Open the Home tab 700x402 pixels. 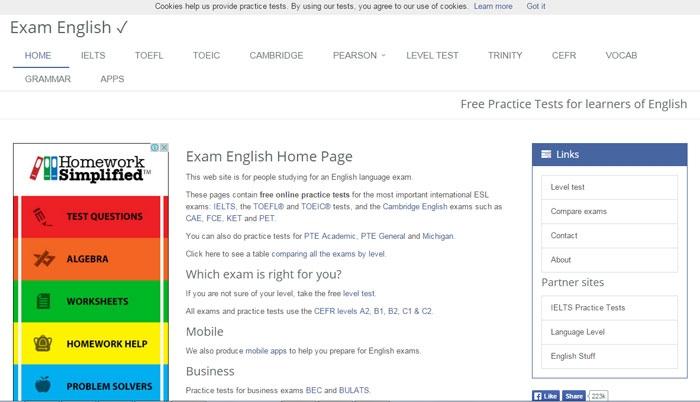38,55
